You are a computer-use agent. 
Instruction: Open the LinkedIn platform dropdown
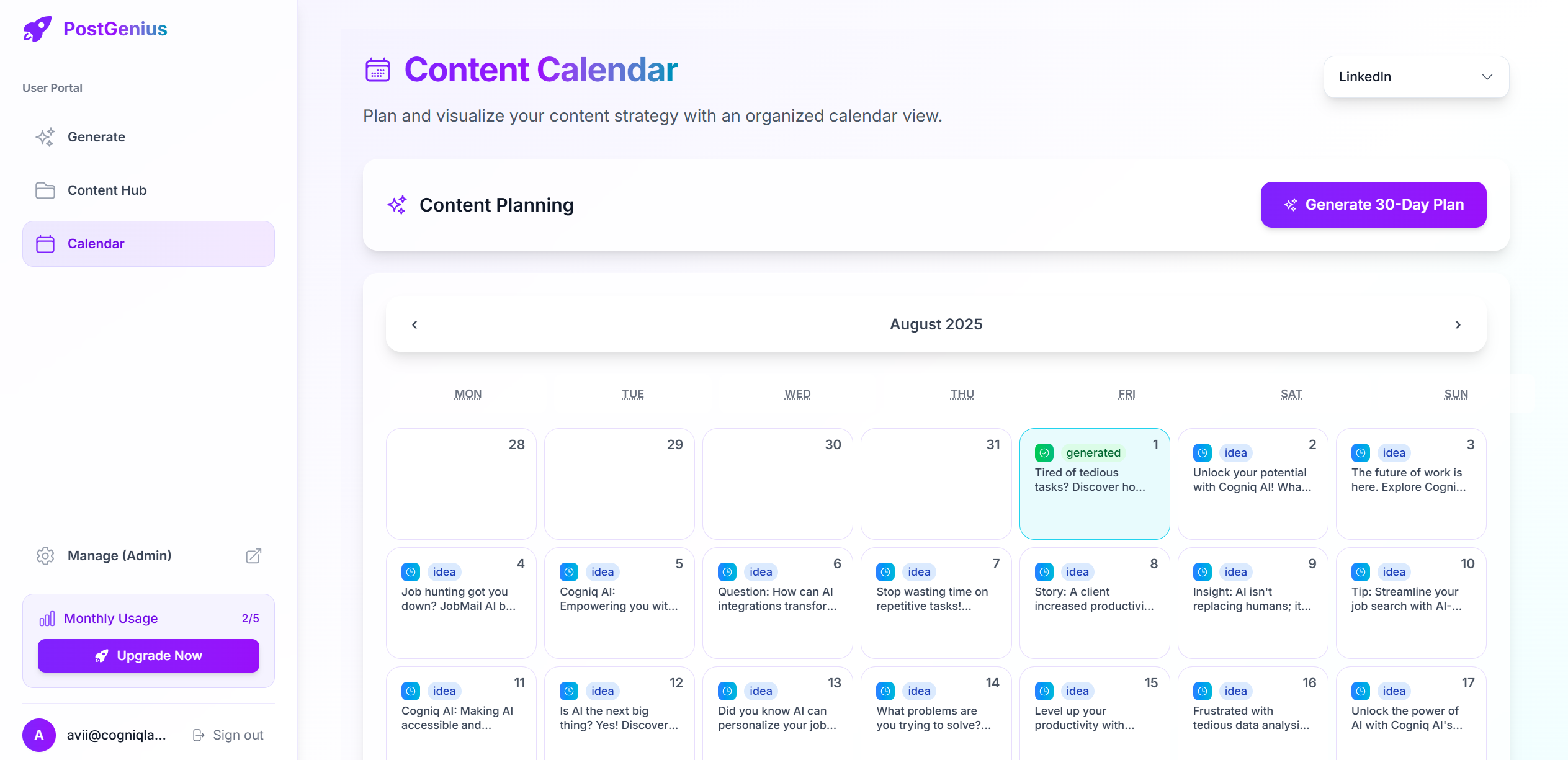pyautogui.click(x=1416, y=77)
